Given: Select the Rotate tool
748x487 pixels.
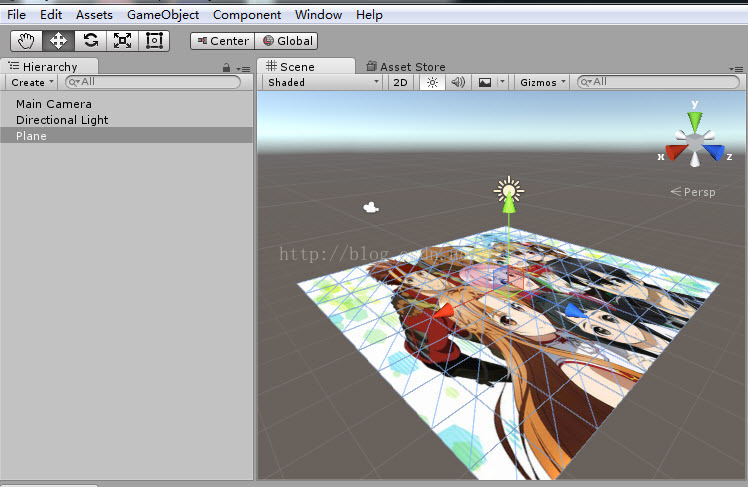Looking at the screenshot, I should (x=90, y=41).
